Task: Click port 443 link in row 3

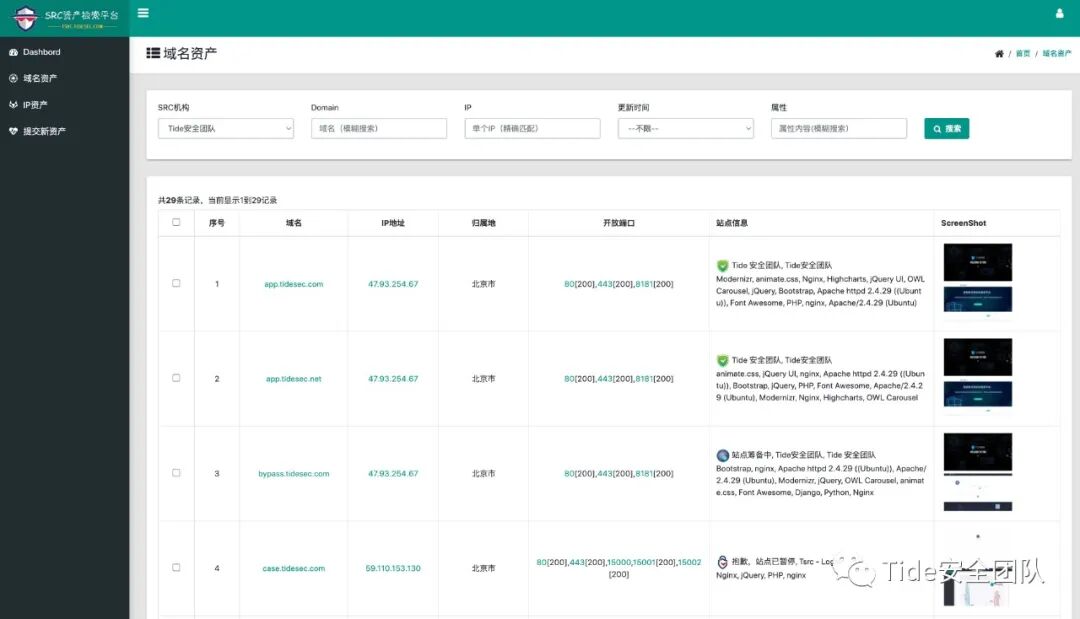Action: [604, 474]
